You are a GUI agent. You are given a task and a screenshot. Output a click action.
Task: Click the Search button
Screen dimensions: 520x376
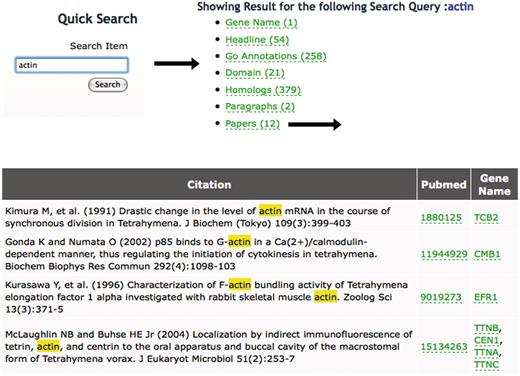tap(108, 85)
